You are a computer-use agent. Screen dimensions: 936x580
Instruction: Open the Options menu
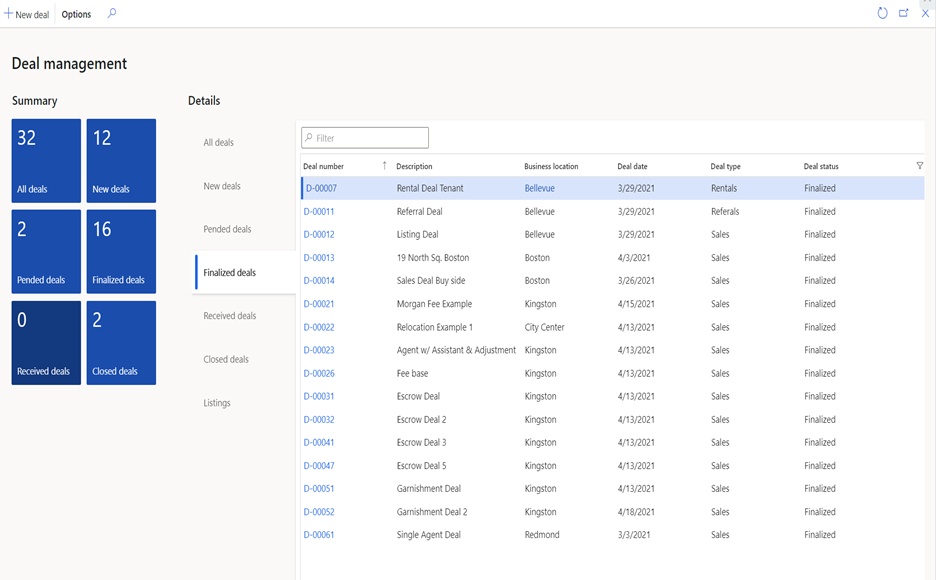point(75,14)
